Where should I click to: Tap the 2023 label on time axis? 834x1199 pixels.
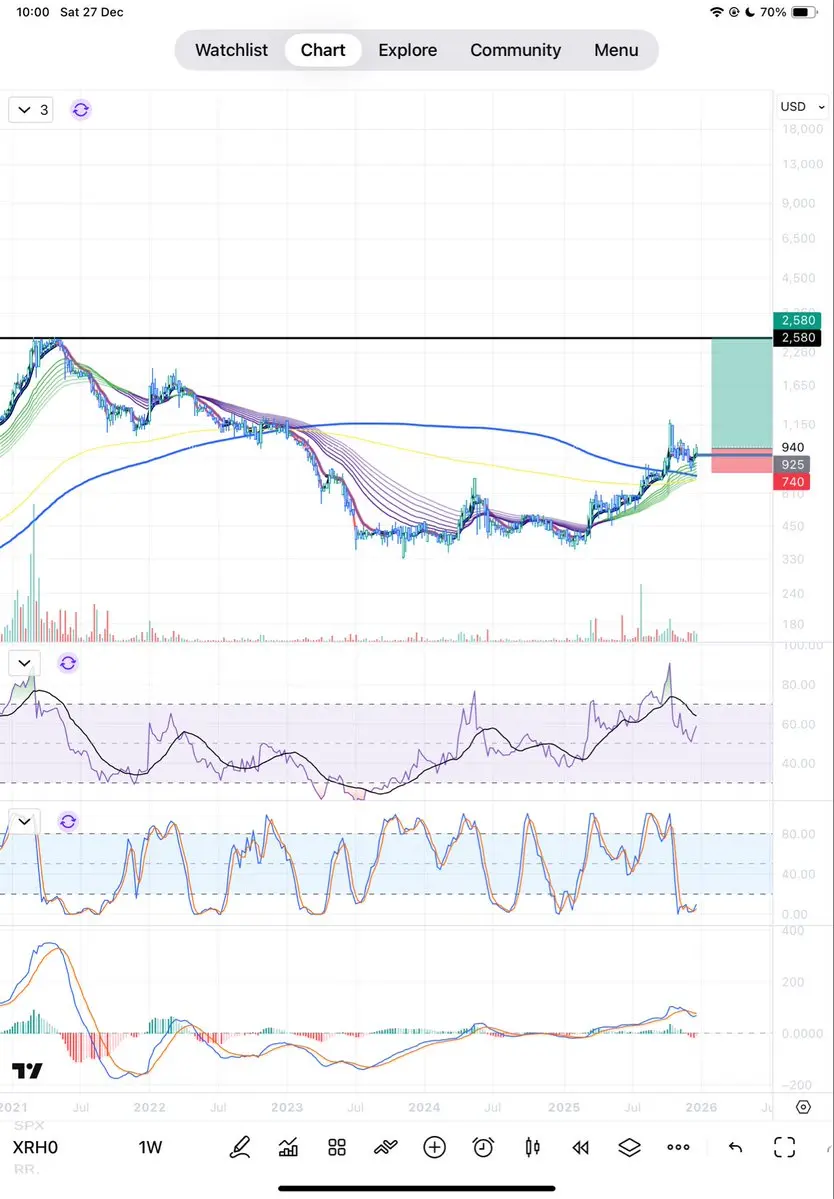pyautogui.click(x=287, y=1107)
